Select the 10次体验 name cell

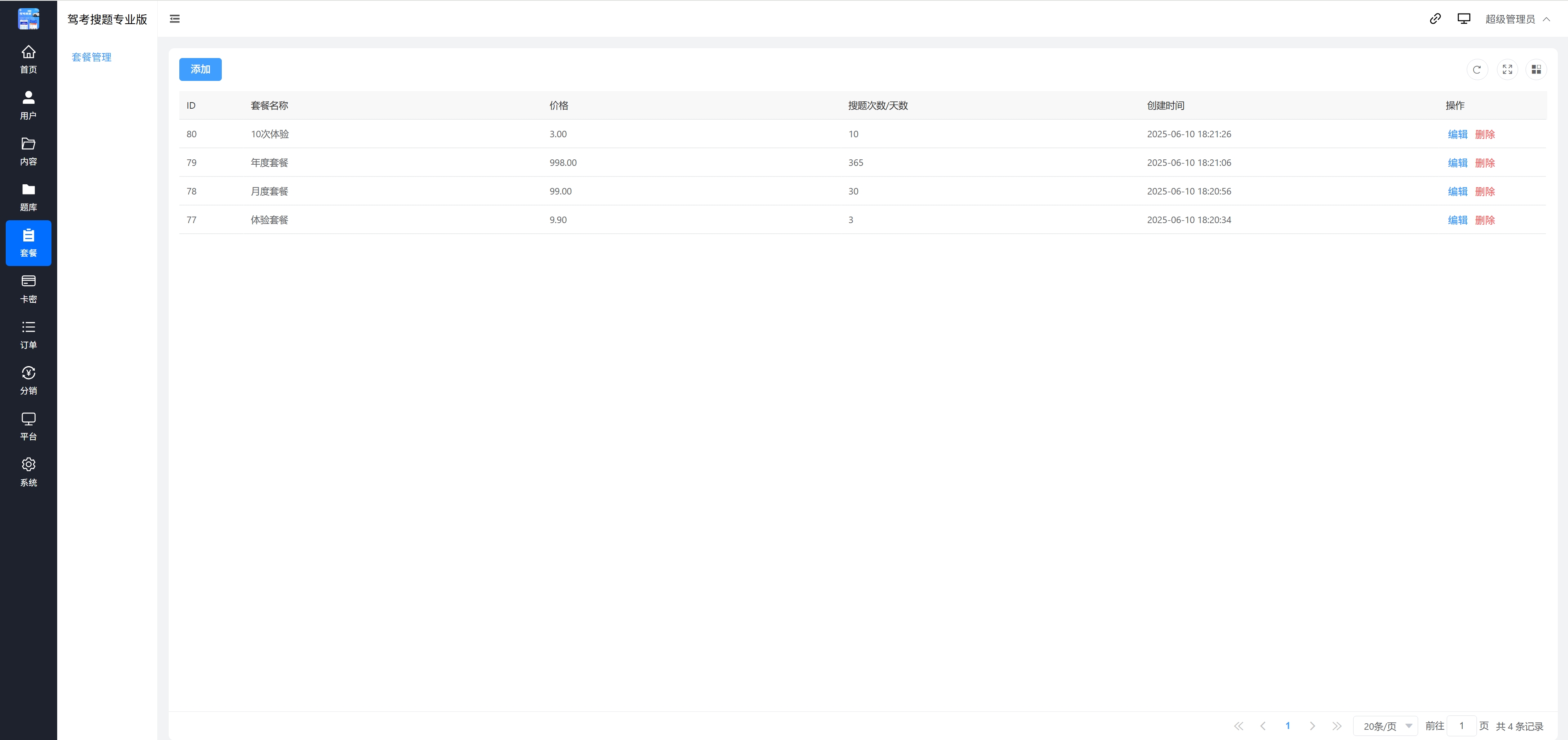pyautogui.click(x=270, y=134)
